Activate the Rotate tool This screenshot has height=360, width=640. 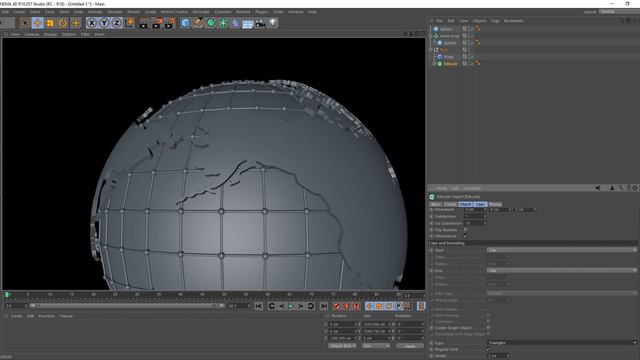(63, 23)
